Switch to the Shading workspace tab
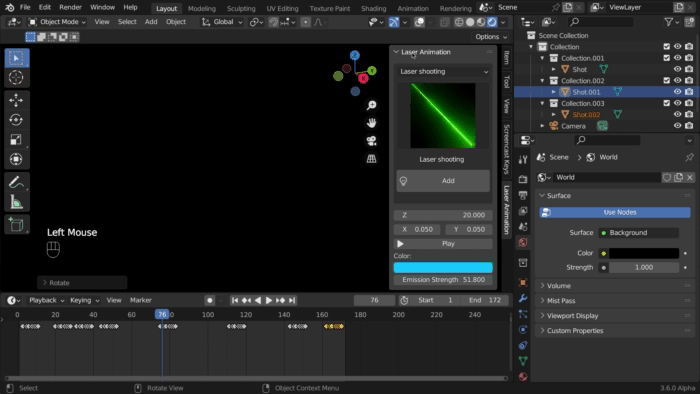This screenshot has height=394, width=700. click(x=373, y=8)
